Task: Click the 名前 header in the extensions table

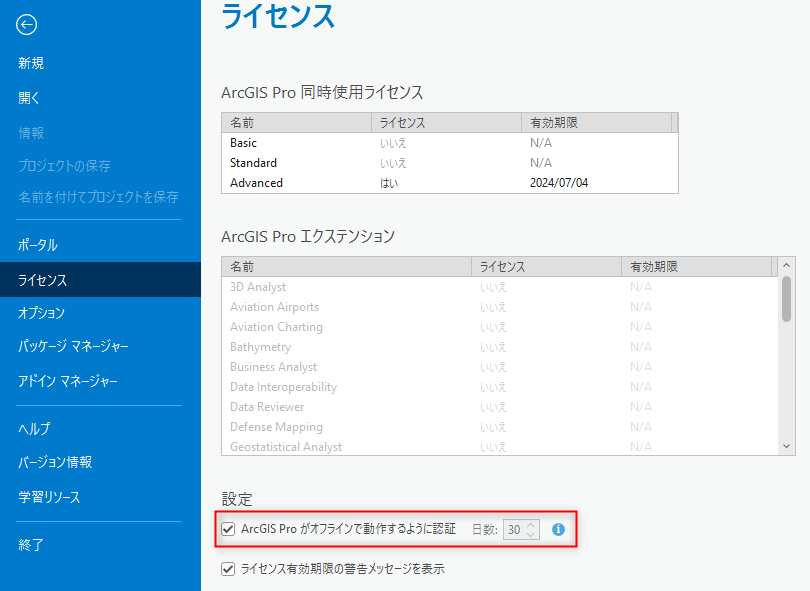Action: pyautogui.click(x=347, y=267)
